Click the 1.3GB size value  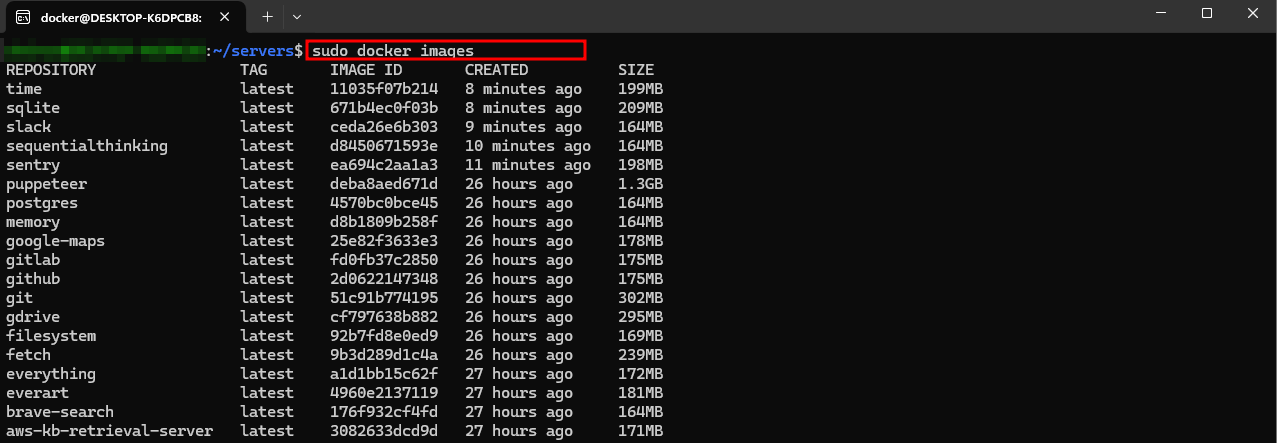pos(640,184)
